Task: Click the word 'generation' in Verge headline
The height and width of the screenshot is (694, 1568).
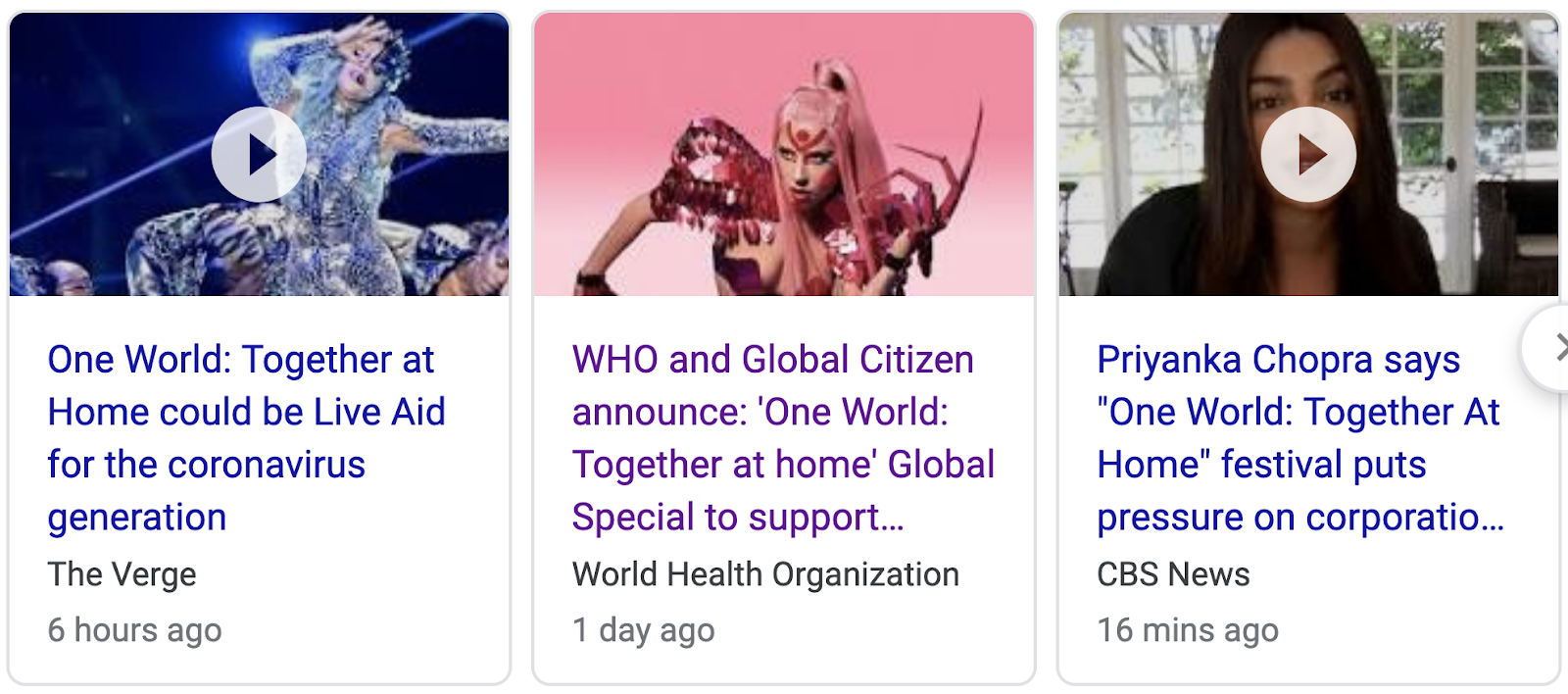Action: [x=137, y=518]
